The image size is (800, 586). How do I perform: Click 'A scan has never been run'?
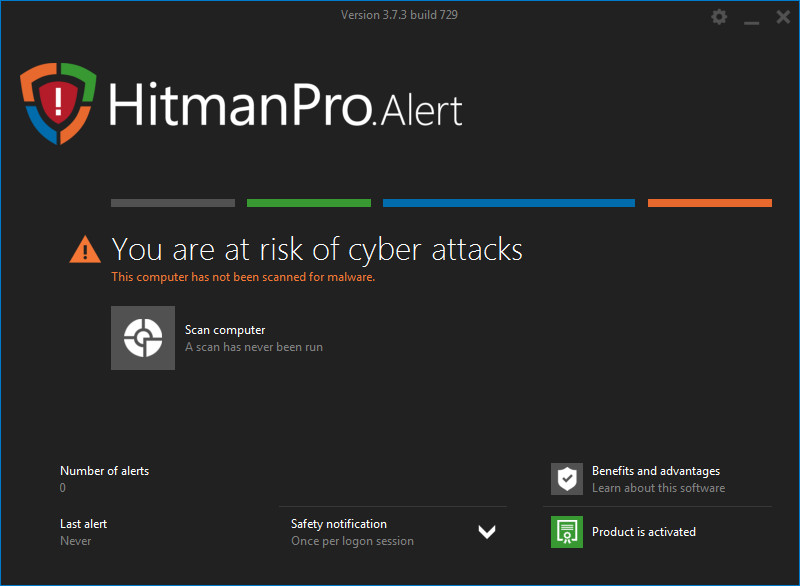[x=254, y=347]
